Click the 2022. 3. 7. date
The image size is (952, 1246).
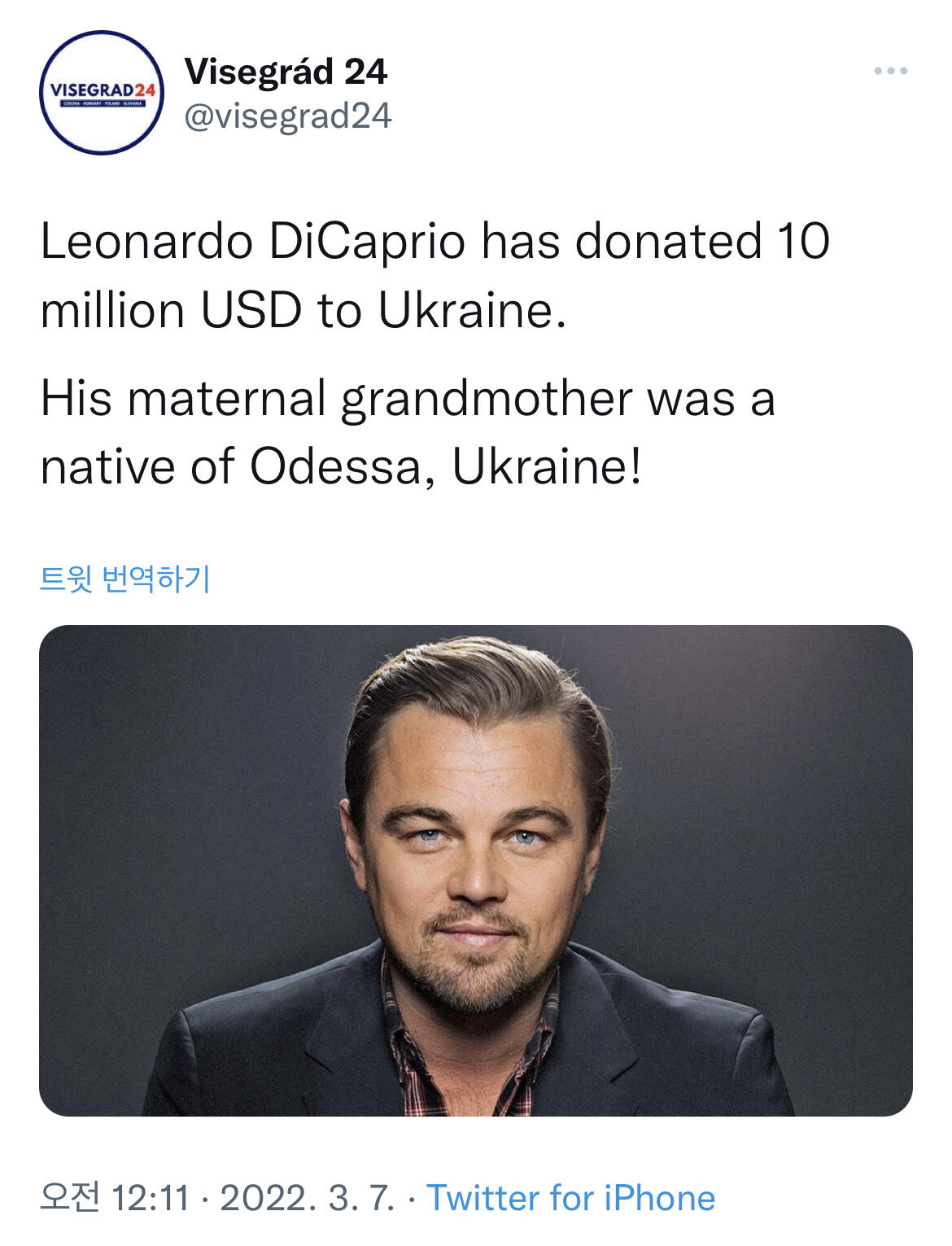point(307,1198)
